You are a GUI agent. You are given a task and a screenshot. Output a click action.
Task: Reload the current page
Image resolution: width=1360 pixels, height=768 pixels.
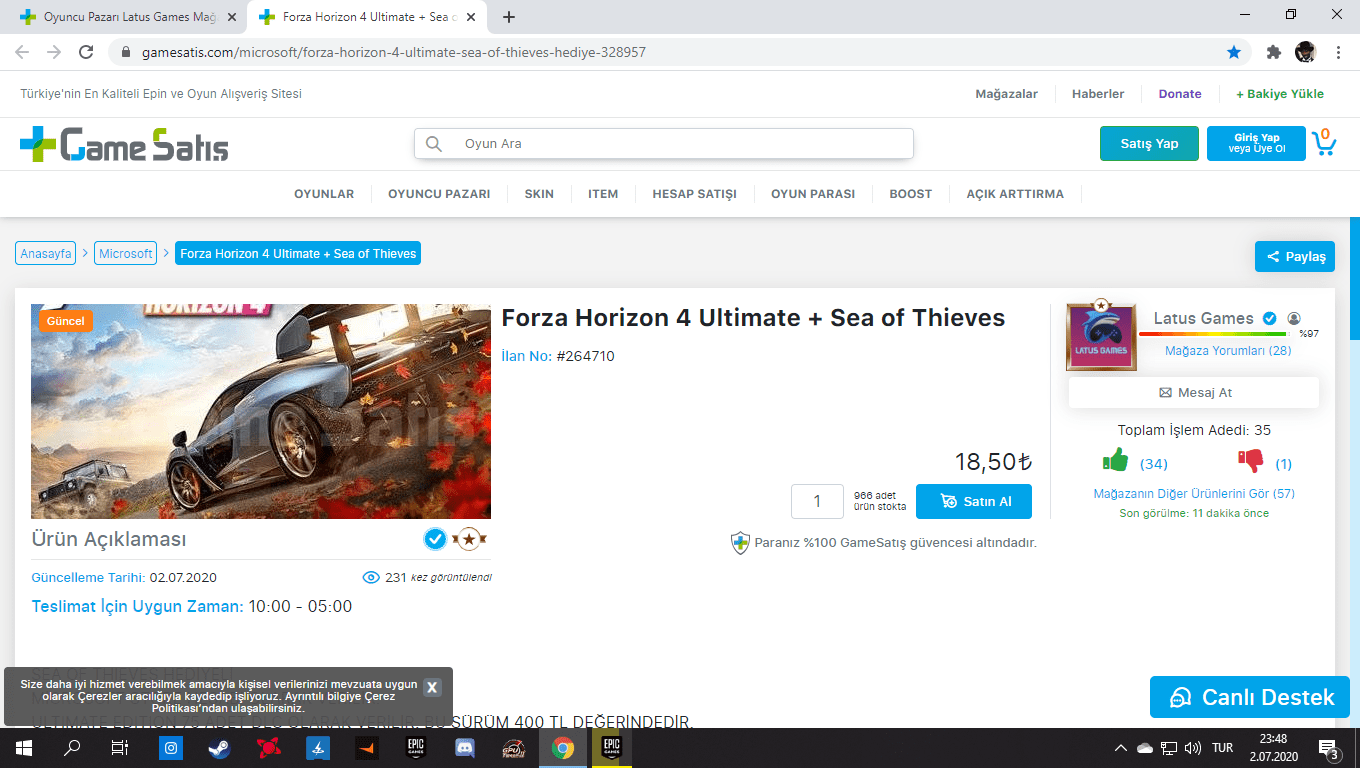point(86,52)
